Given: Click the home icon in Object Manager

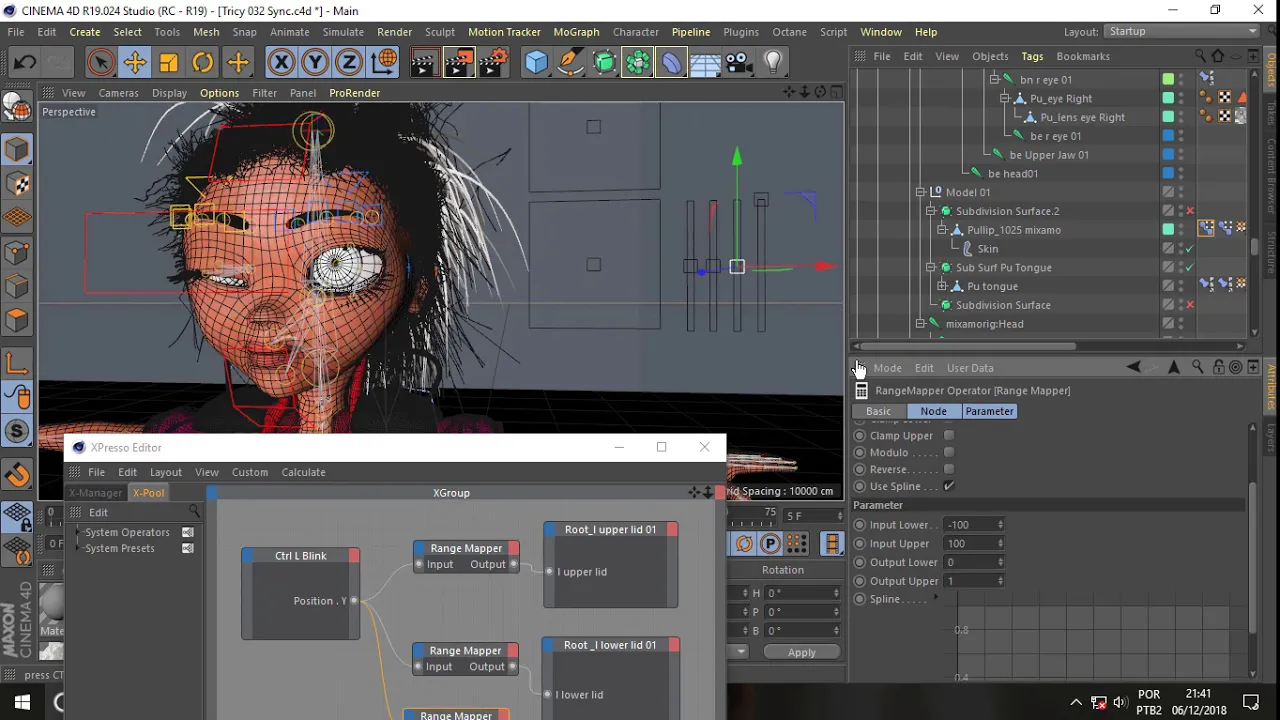Looking at the screenshot, I should click(1217, 56).
